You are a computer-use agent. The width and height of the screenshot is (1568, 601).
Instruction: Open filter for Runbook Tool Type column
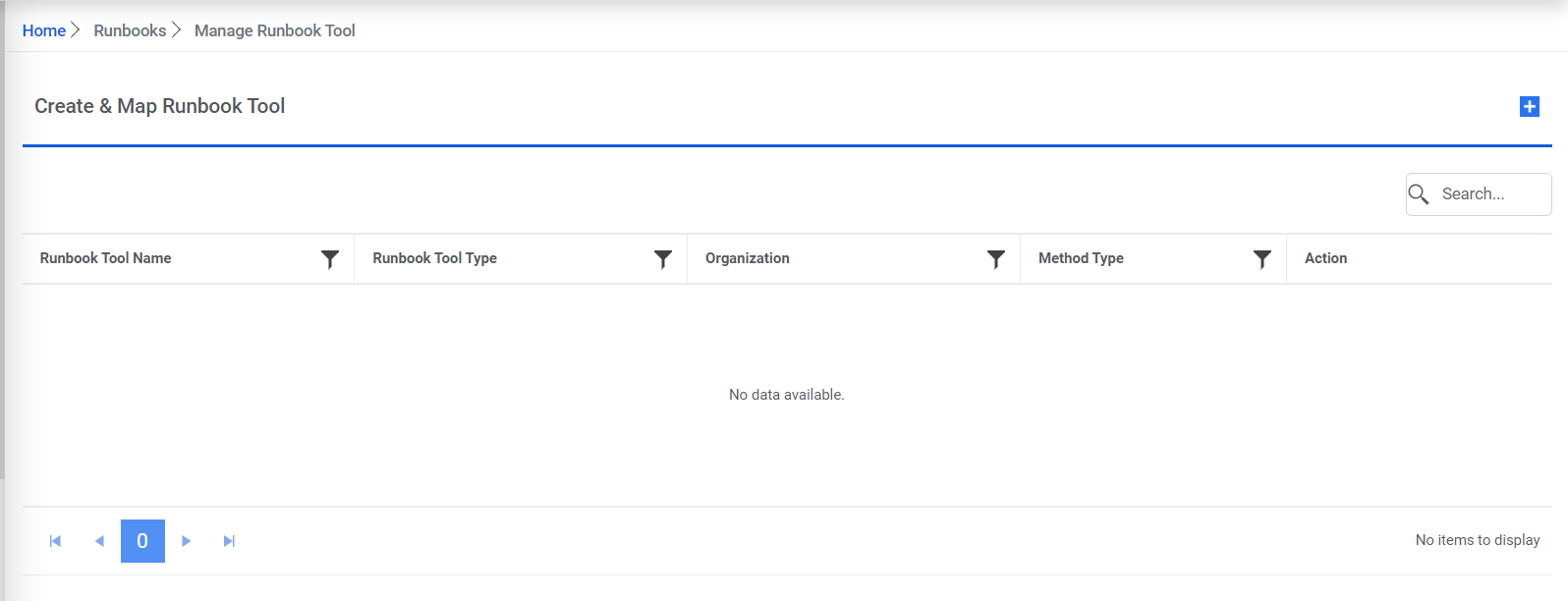coord(663,259)
